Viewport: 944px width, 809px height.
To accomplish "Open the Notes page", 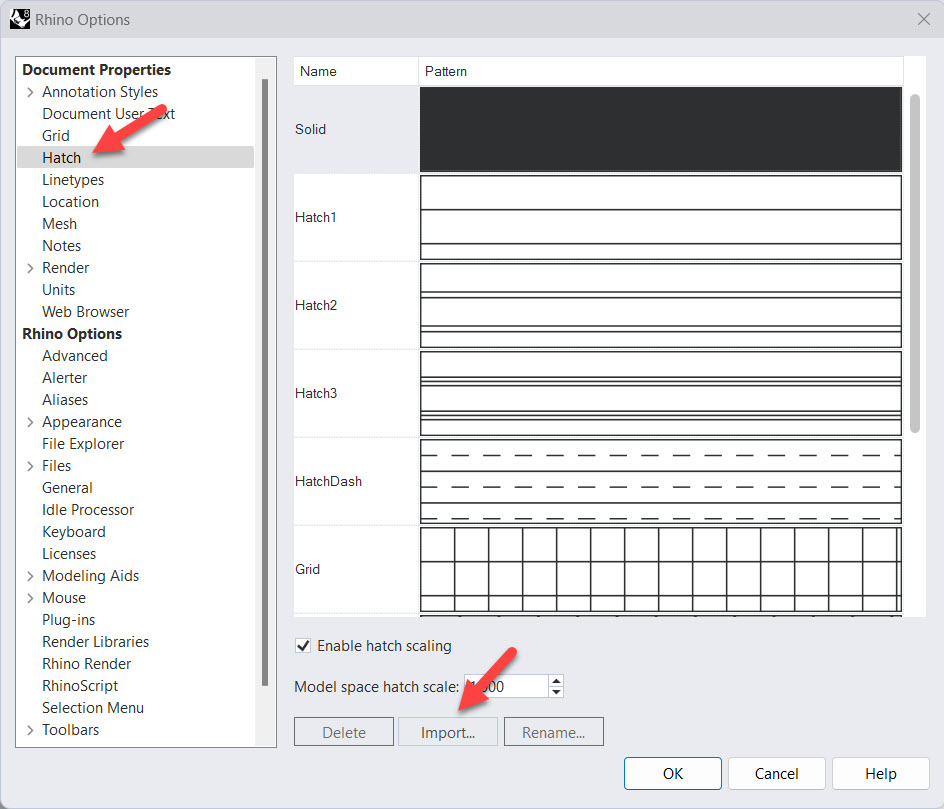I will [61, 246].
